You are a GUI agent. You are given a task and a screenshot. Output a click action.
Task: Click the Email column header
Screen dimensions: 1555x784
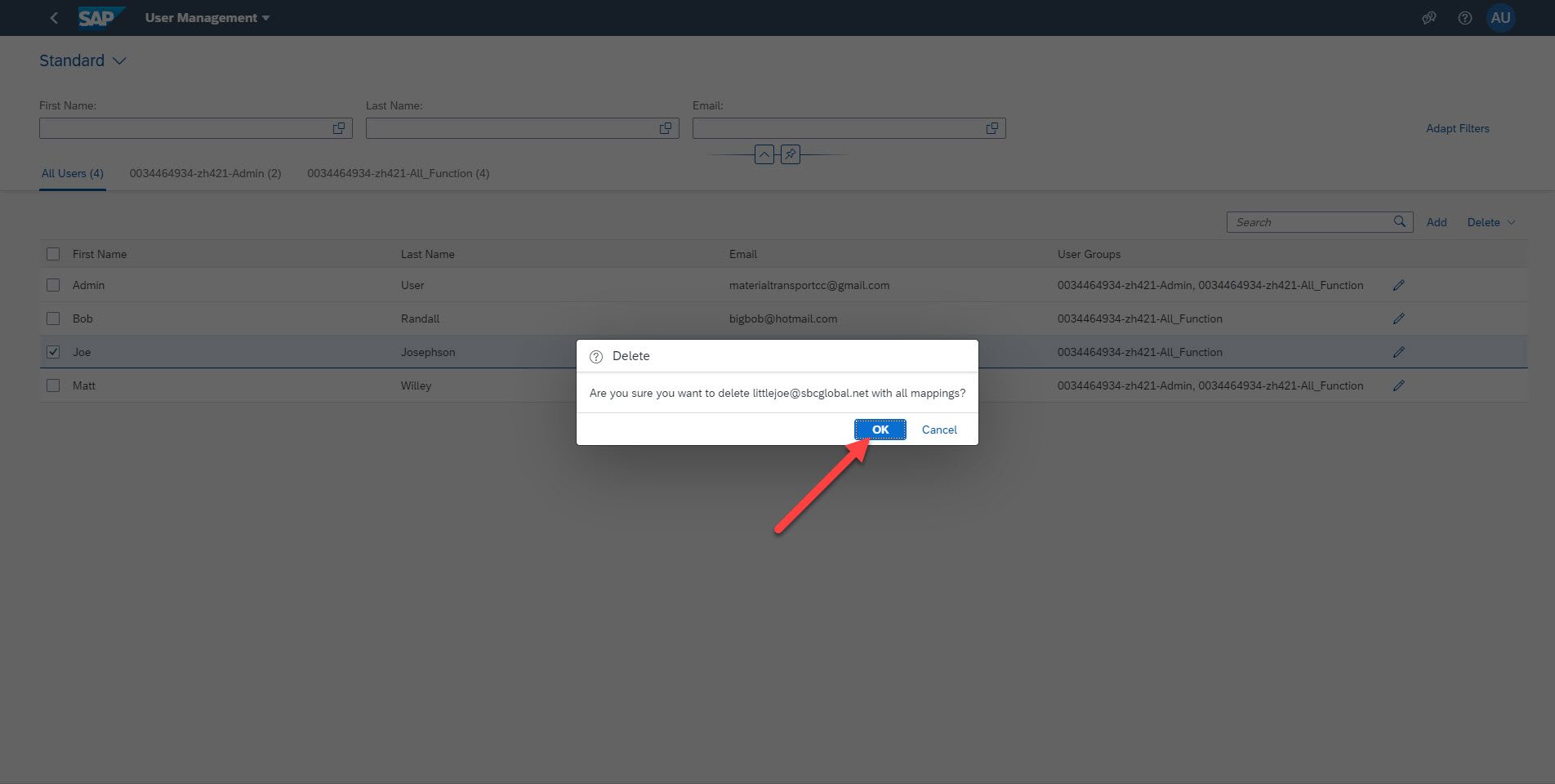tap(743, 254)
